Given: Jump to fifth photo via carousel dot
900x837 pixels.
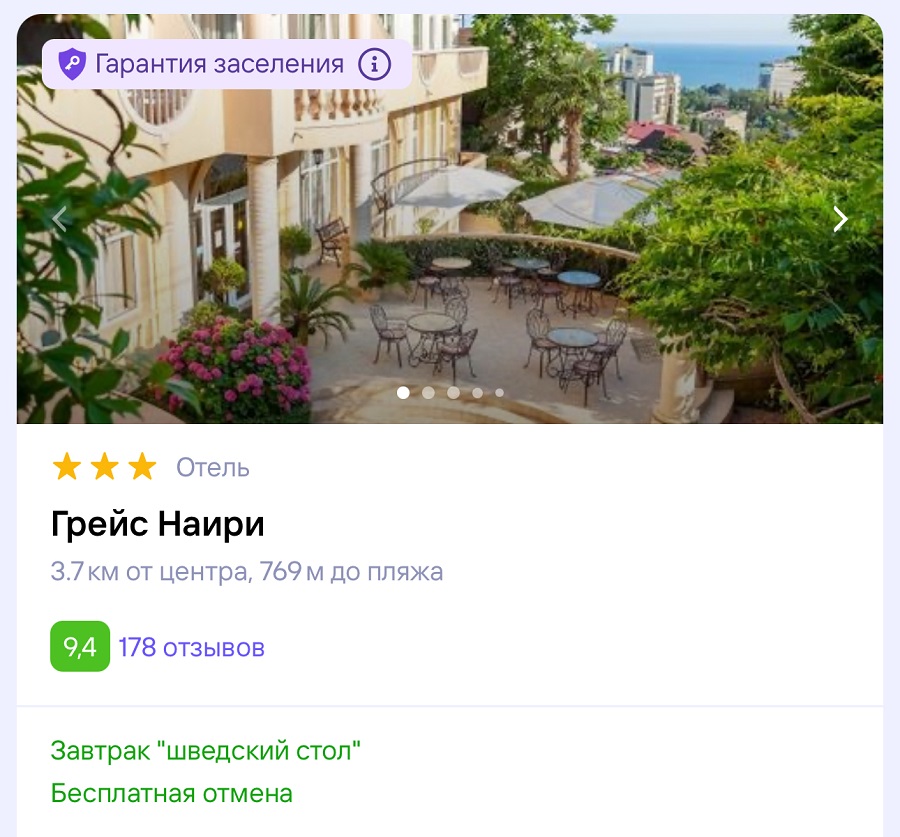Looking at the screenshot, I should click(x=499, y=393).
